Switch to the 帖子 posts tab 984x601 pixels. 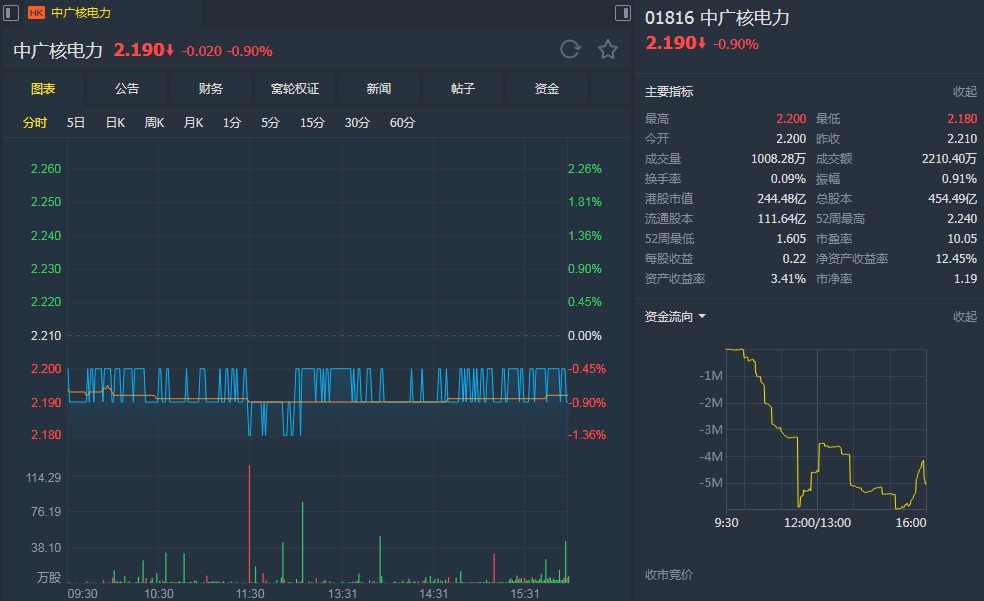pos(463,88)
